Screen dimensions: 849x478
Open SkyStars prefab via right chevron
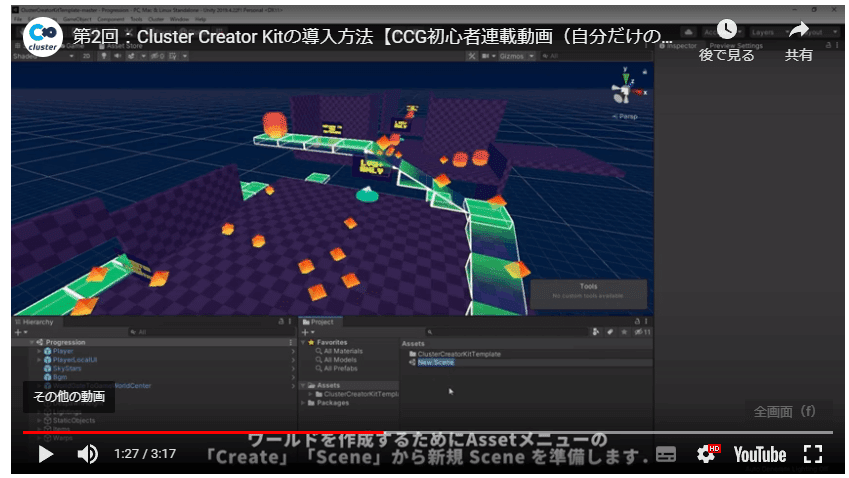click(293, 369)
